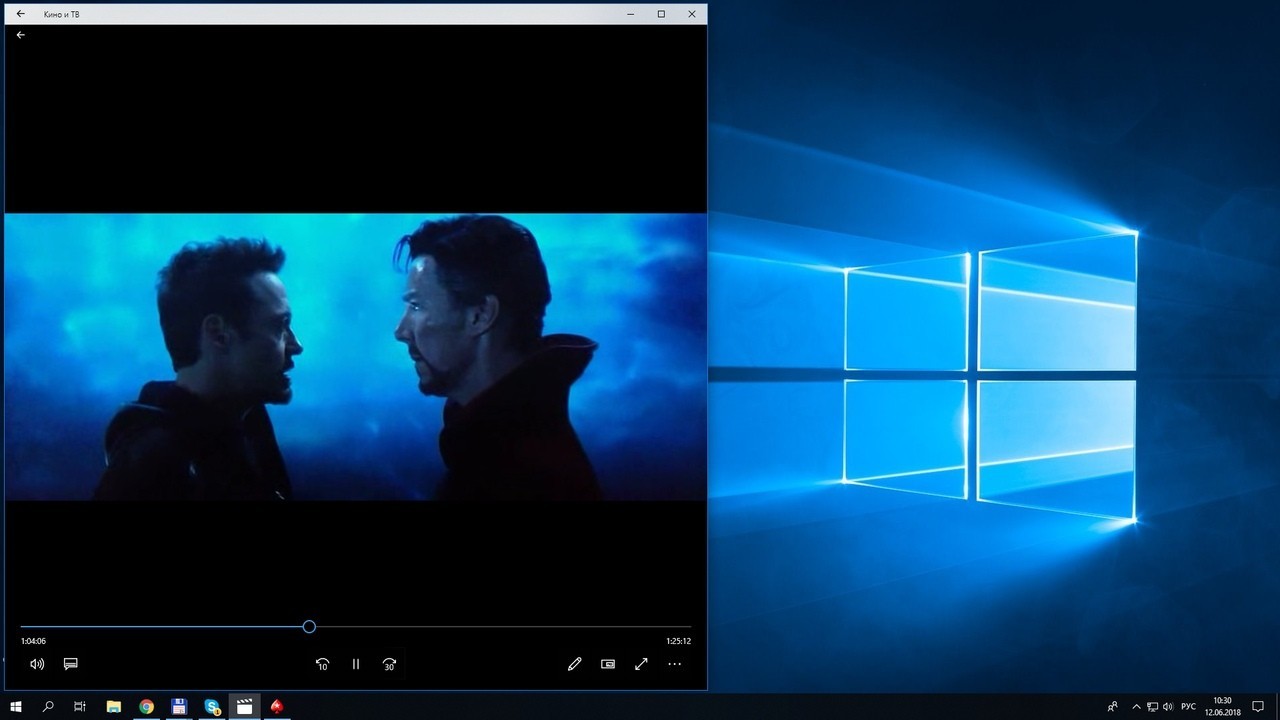This screenshot has width=1280, height=720.
Task: Click the video frame
Action: [x=355, y=356]
